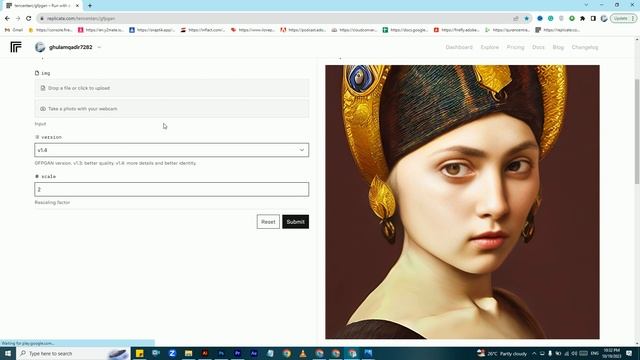Image resolution: width=640 pixels, height=360 pixels.
Task: Click the volume speaker tray icon
Action: [x=574, y=353]
